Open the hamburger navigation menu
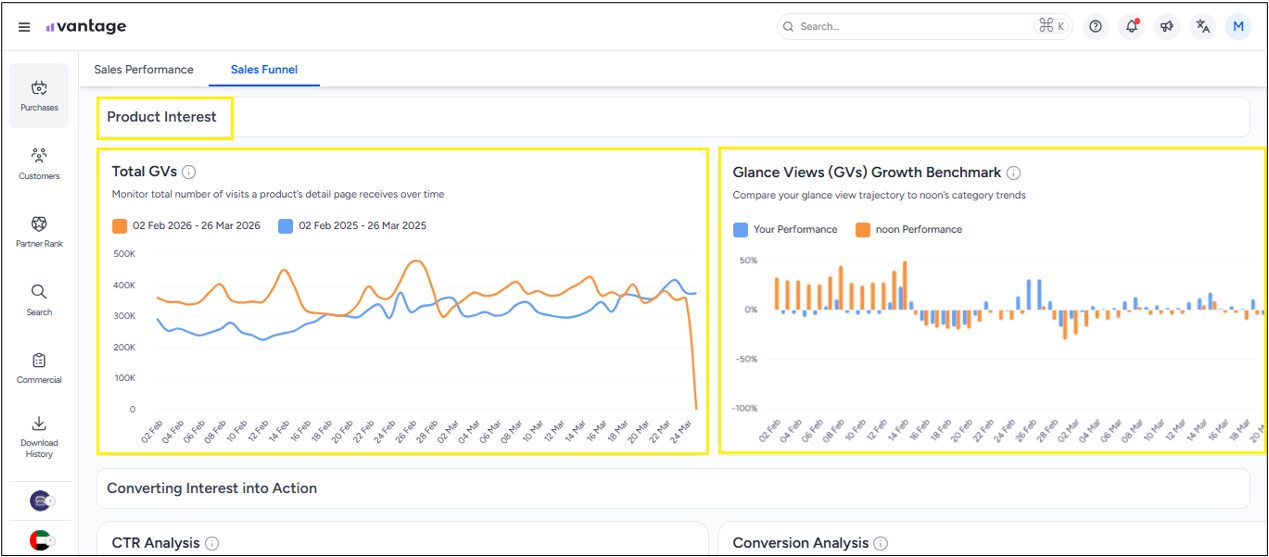This screenshot has height=557, width=1269. [x=24, y=27]
